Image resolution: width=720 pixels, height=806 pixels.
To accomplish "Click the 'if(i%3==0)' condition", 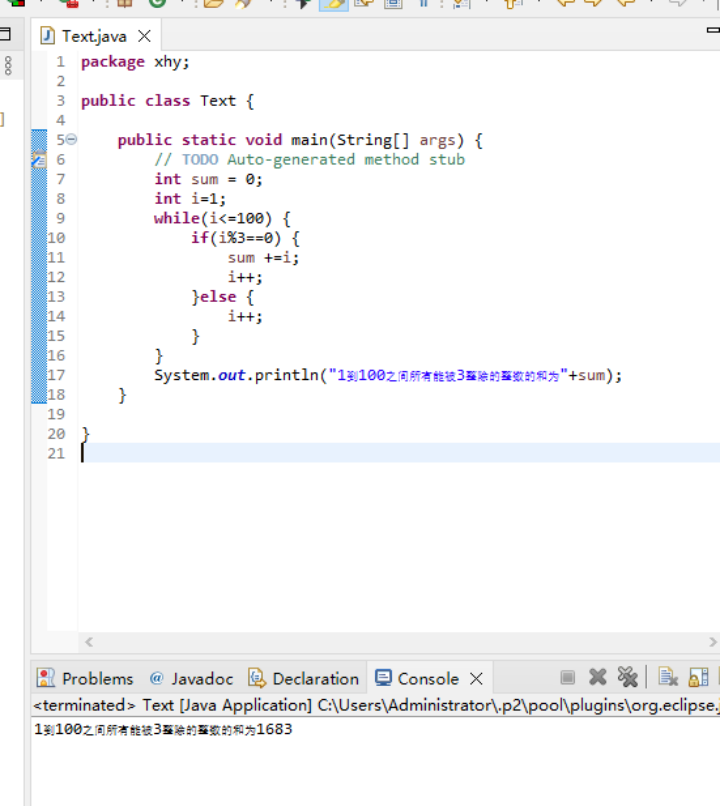I will [x=236, y=237].
